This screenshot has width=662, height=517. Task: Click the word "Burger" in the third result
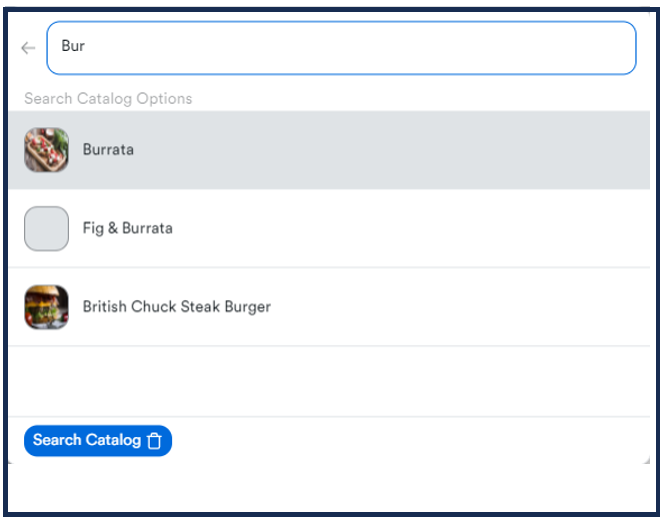click(246, 307)
